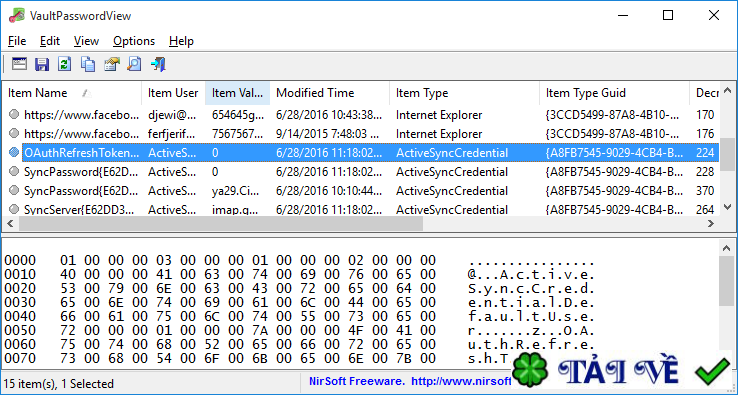Click the Refresh toolbar icon

[x=64, y=64]
